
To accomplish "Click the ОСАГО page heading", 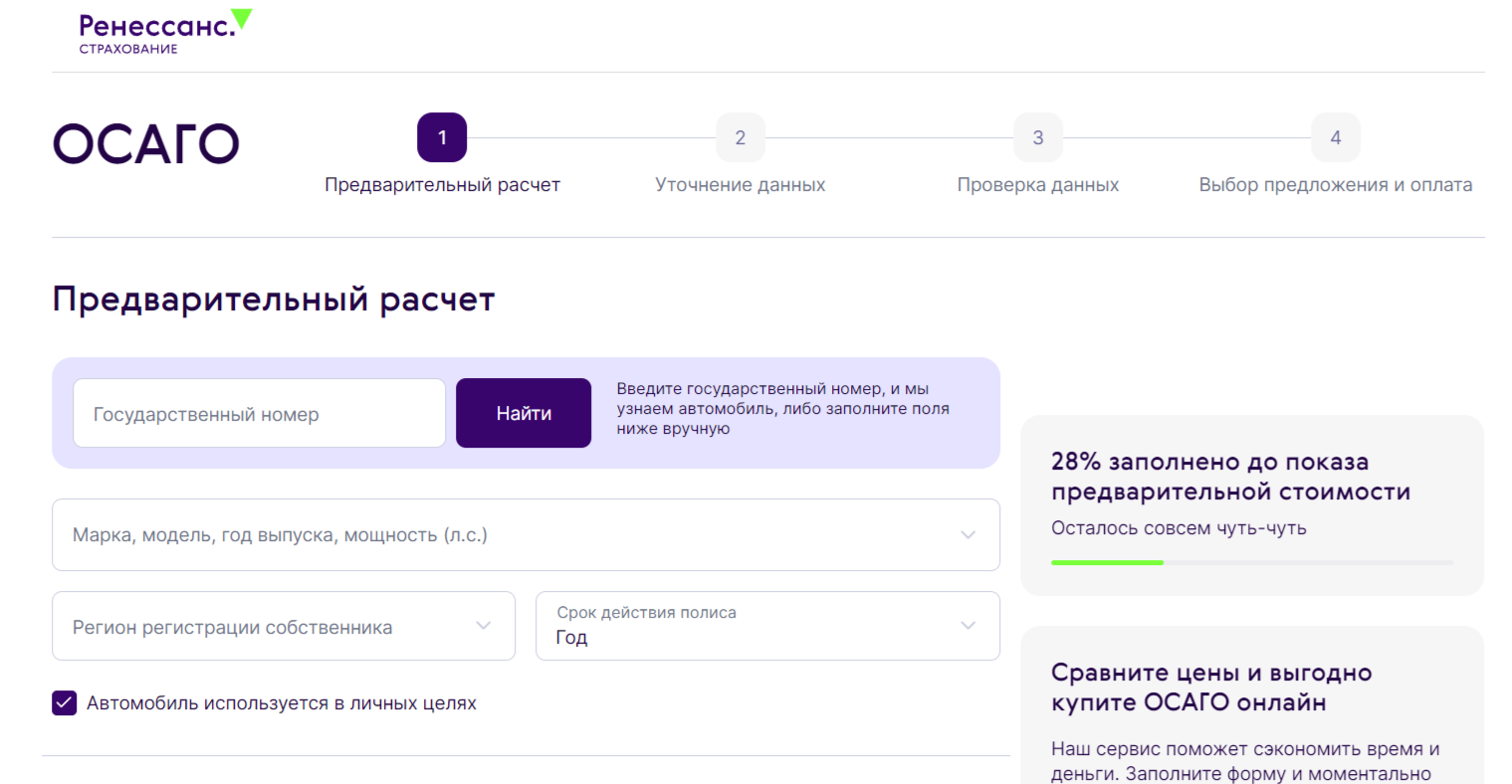I will pyautogui.click(x=145, y=144).
